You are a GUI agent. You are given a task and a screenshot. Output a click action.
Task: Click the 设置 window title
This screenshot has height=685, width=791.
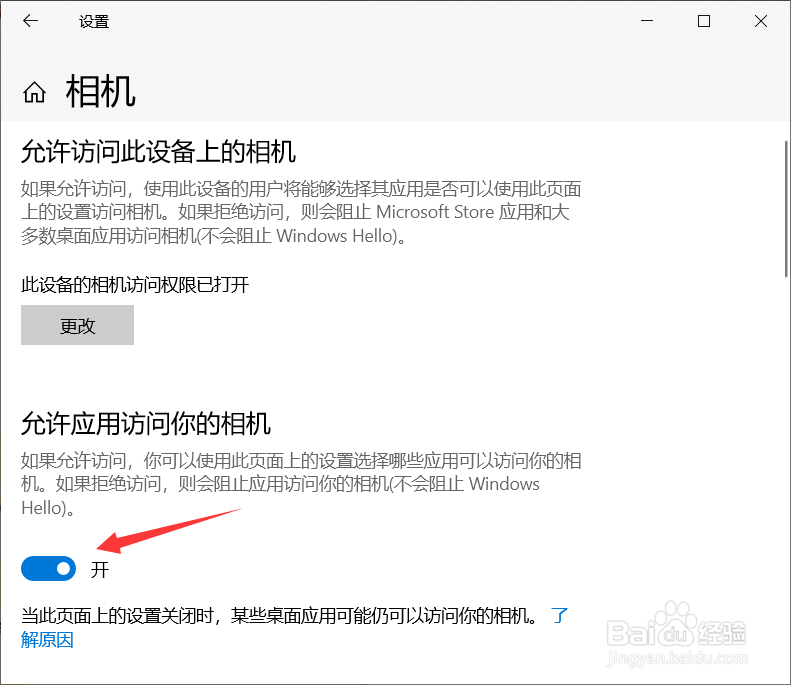point(94,22)
